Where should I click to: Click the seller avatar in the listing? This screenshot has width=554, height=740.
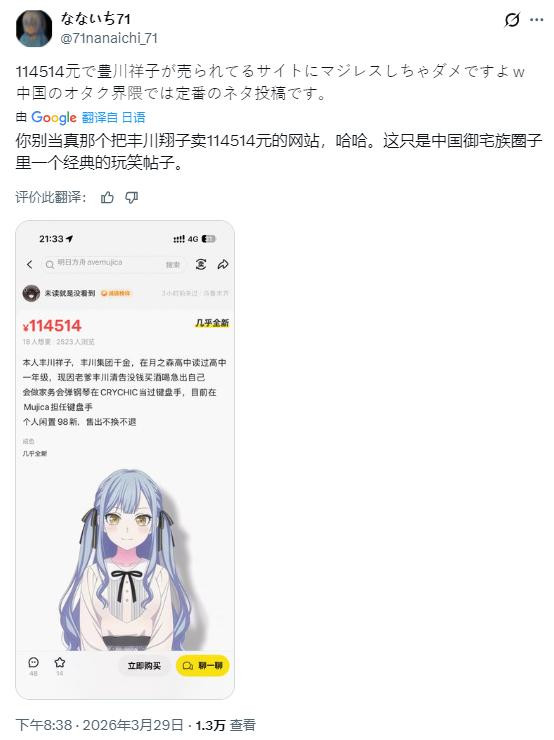coord(31,294)
